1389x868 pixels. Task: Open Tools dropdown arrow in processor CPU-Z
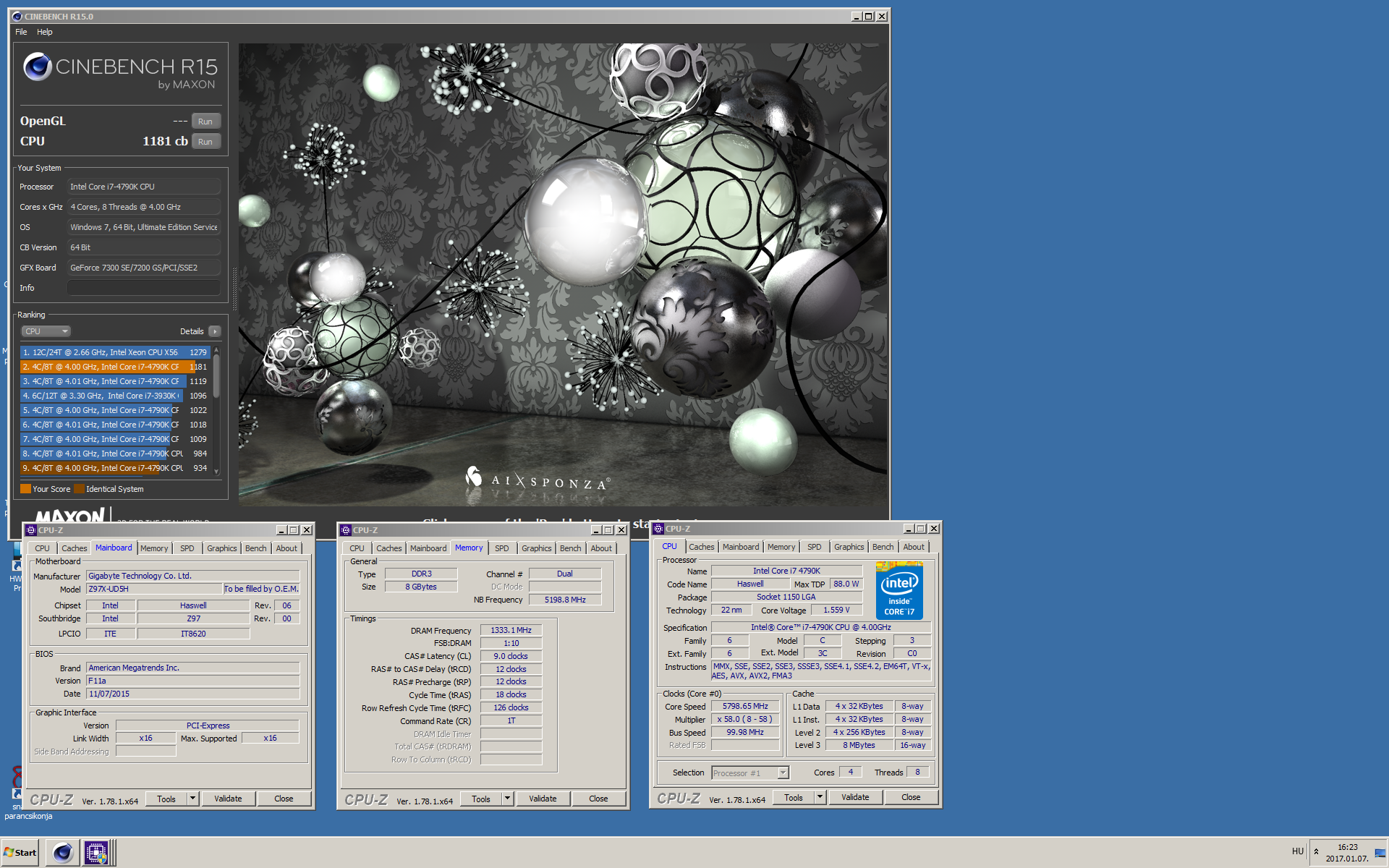point(820,797)
